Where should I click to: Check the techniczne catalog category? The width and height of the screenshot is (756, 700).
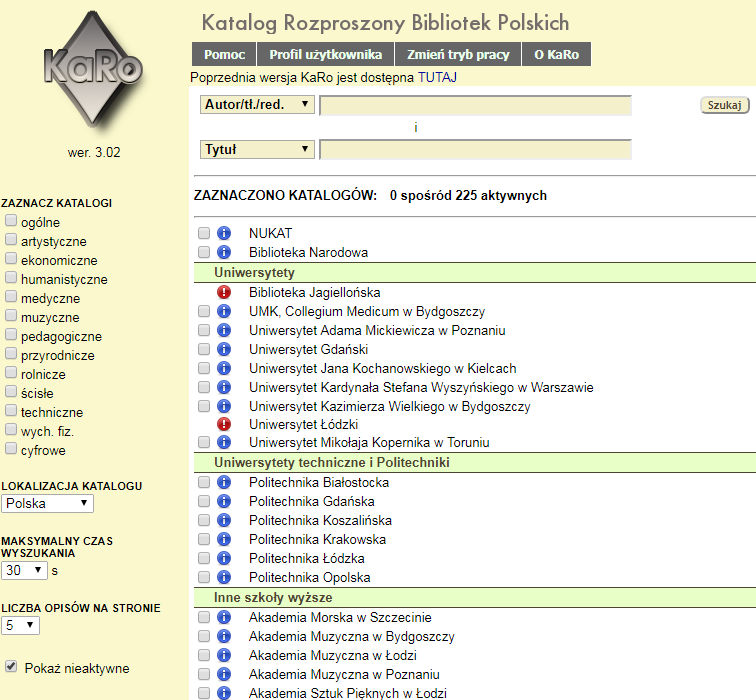pos(11,410)
